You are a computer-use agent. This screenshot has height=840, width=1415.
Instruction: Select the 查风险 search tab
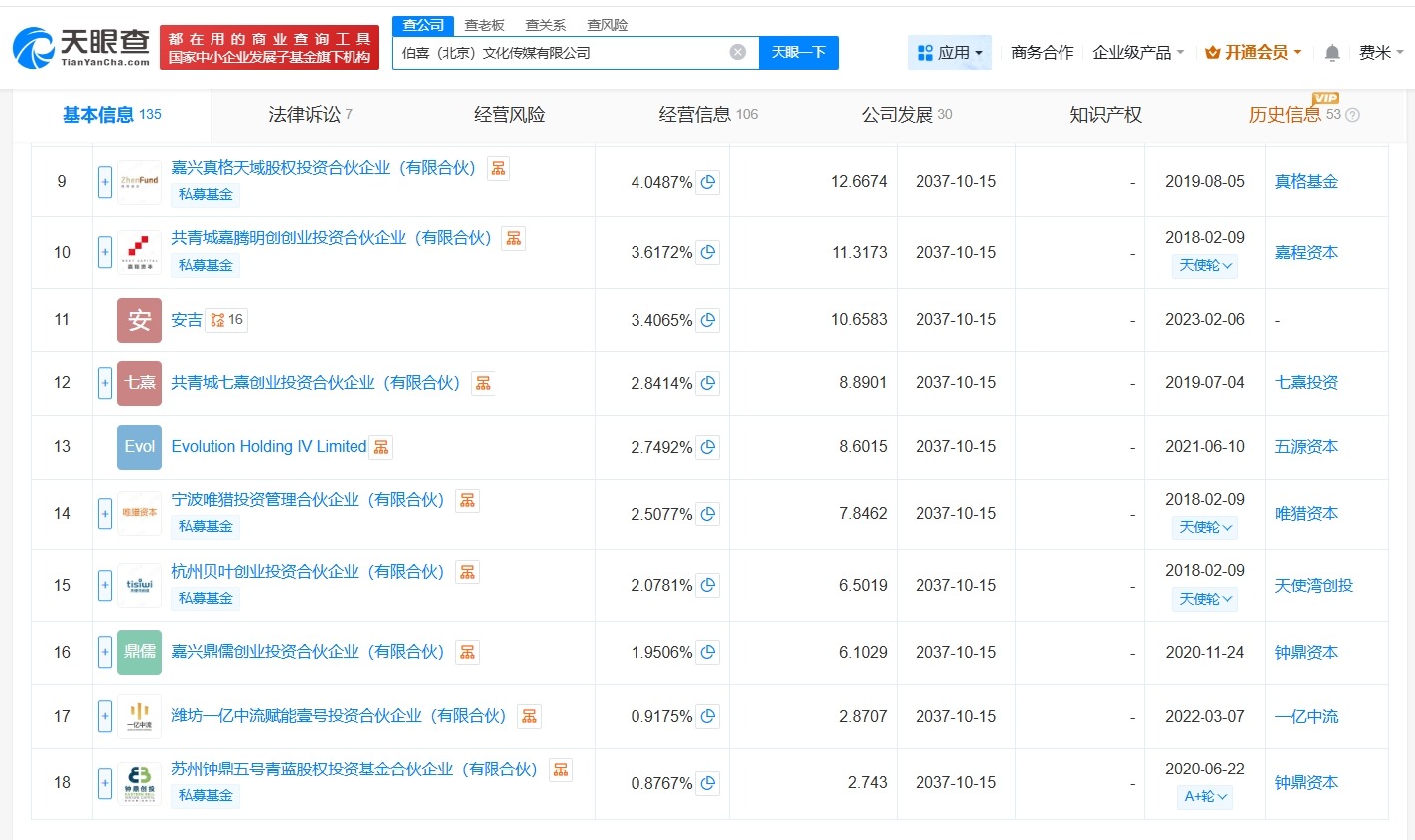pos(607,25)
